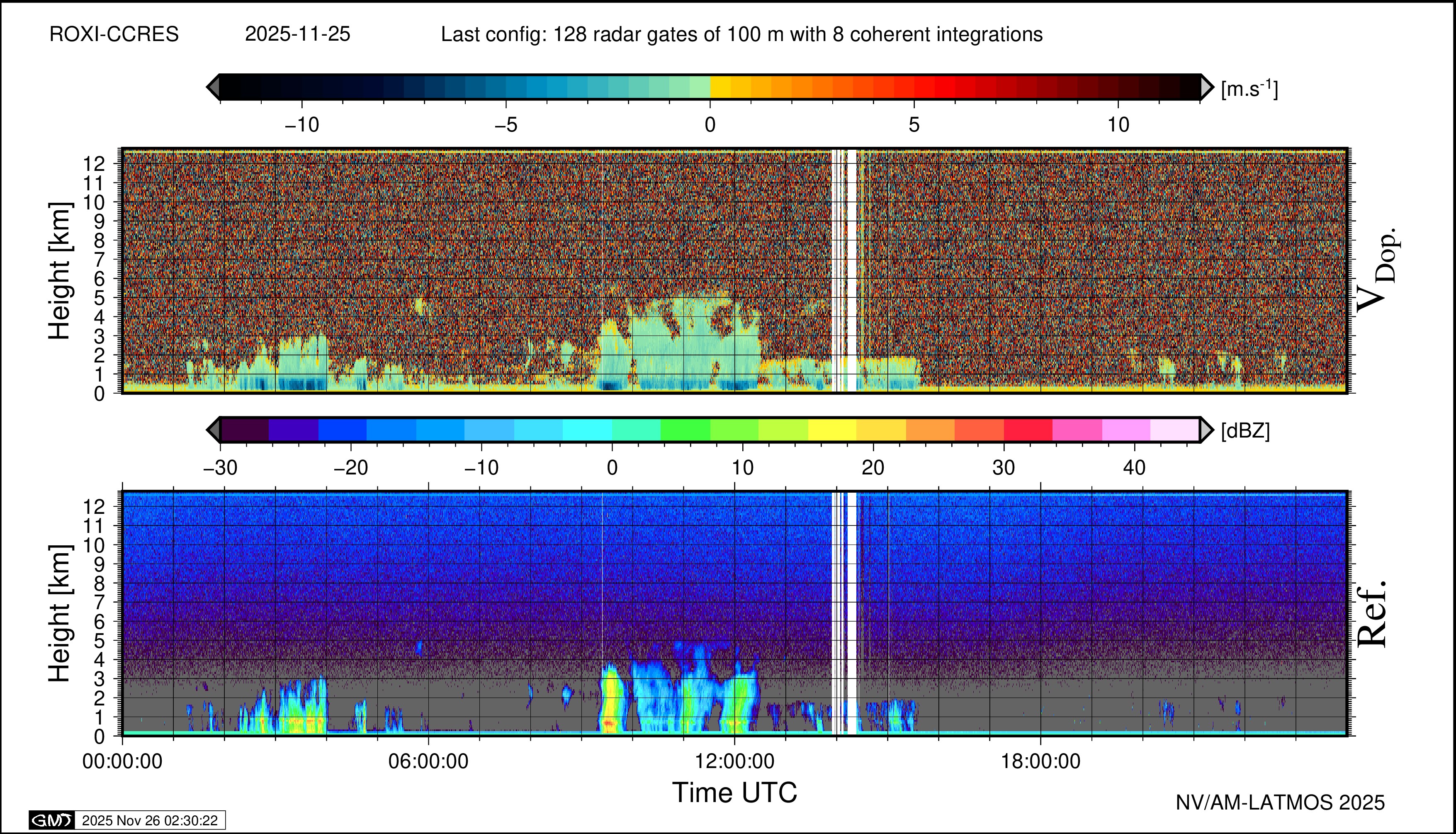Click the NV/AM-LATMOS 2025 credit text
Screen dimensions: 1456x834
[x=1280, y=802]
